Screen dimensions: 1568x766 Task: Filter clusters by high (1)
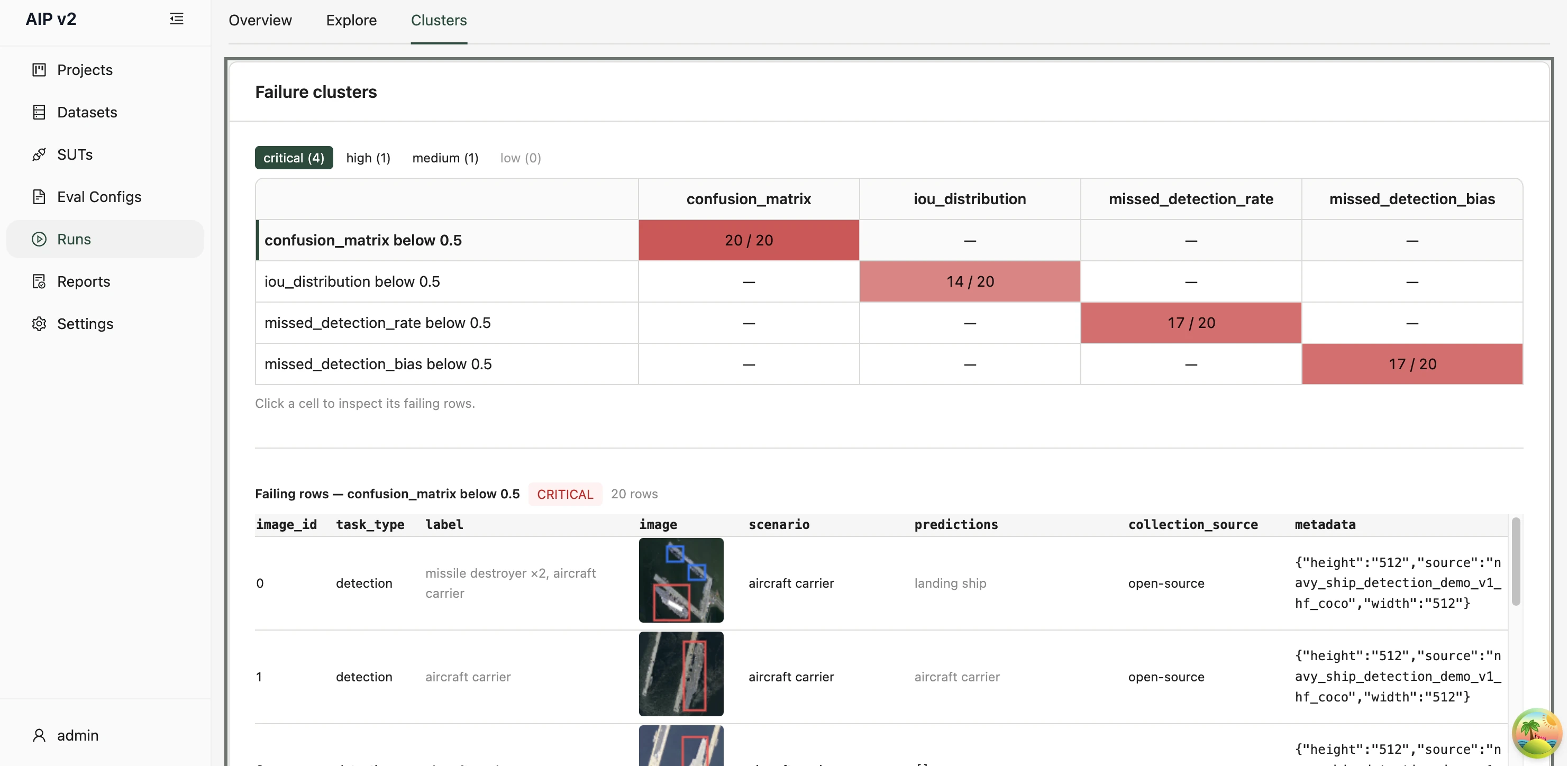pos(368,158)
